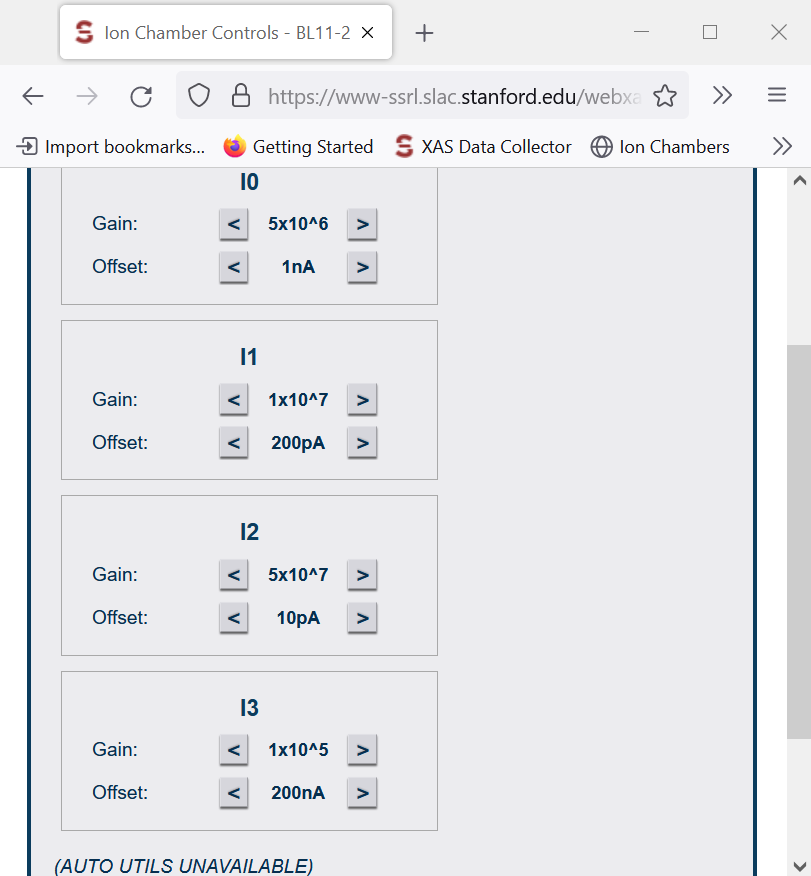
Task: Open the Firefox hamburger menu
Action: [777, 95]
